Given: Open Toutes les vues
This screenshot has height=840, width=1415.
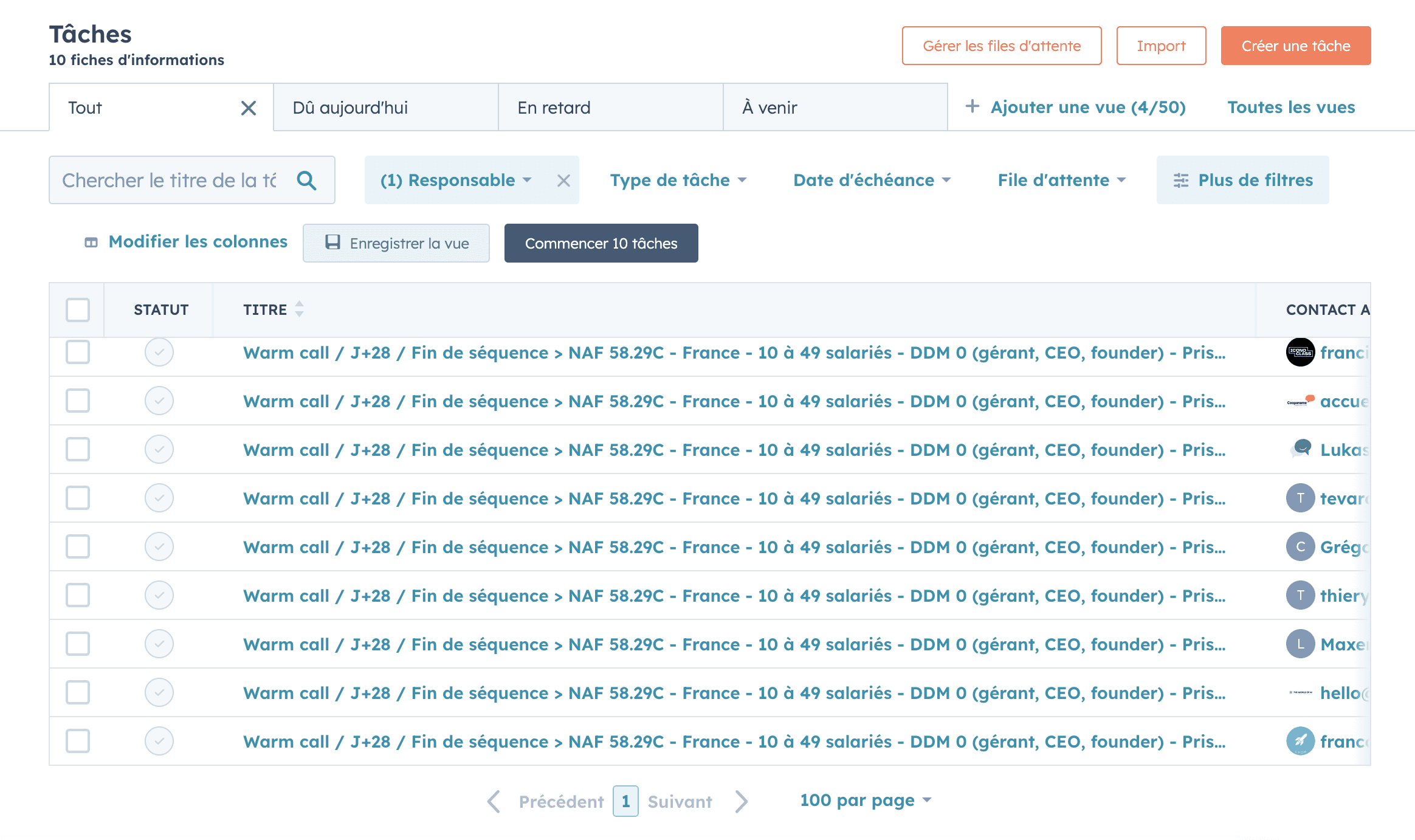Looking at the screenshot, I should coord(1291,107).
